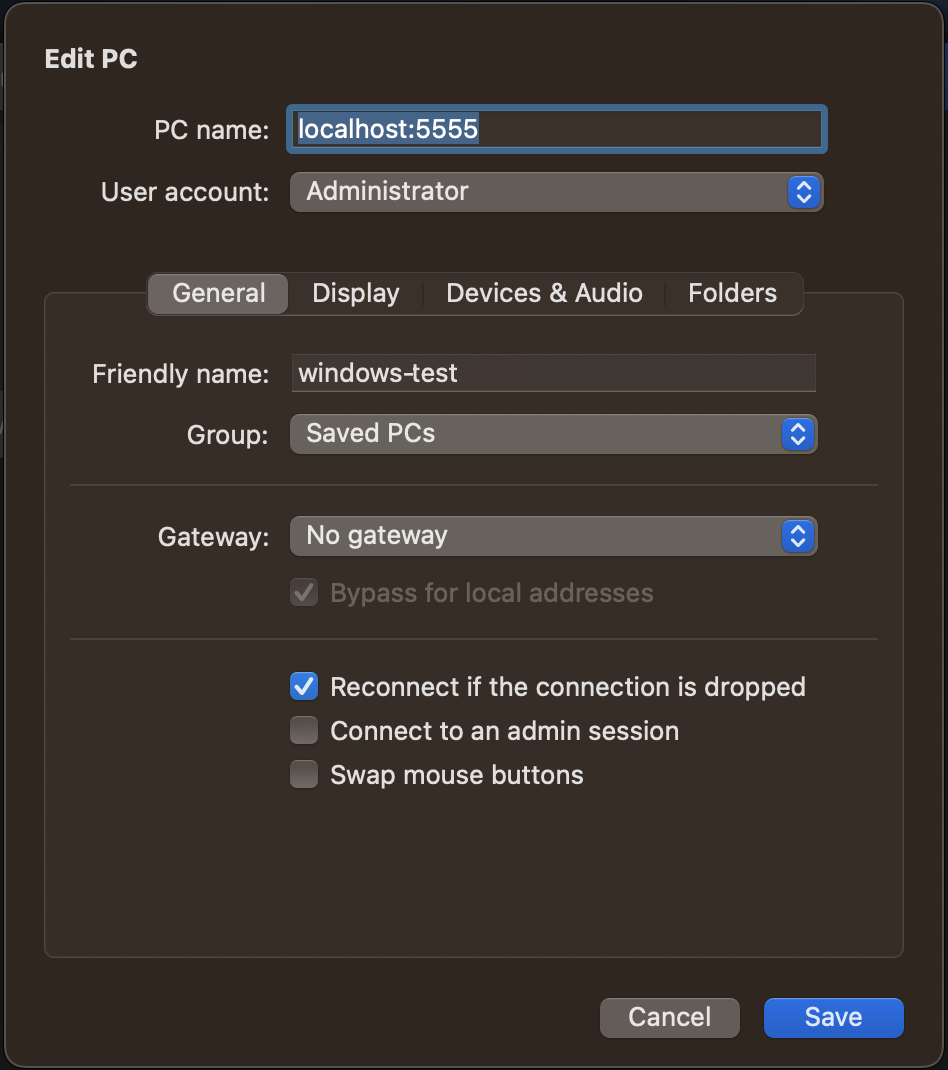The width and height of the screenshot is (948, 1070).
Task: Open the Gateway dropdown
Action: [553, 536]
